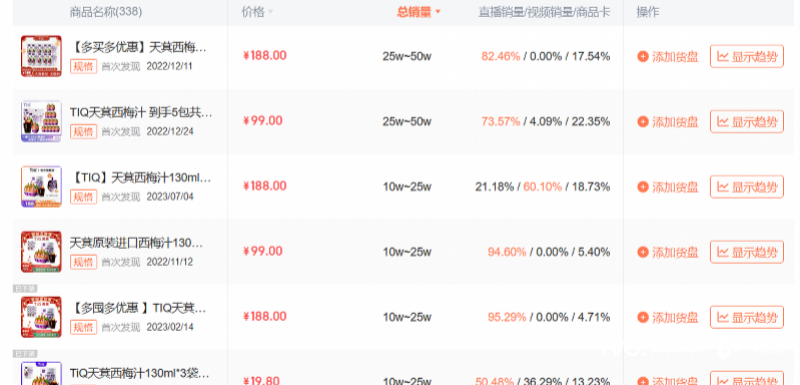The width and height of the screenshot is (800, 385).
Task: Click first discovery date 2023/07/04
Action: click(x=170, y=197)
